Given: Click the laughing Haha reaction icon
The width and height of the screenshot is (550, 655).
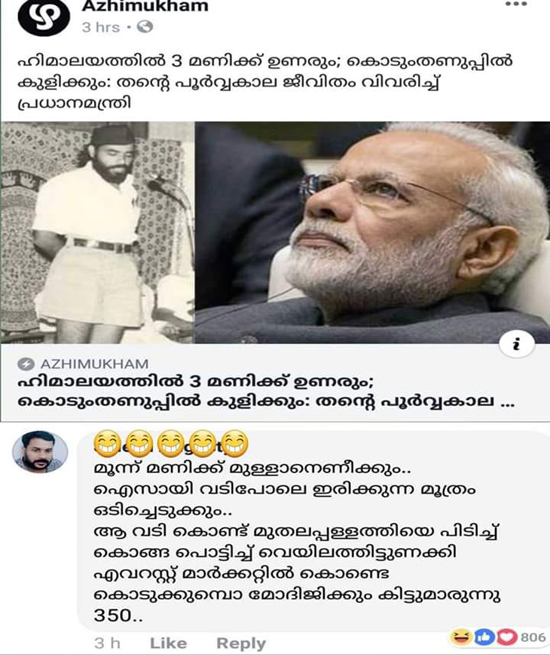Looking at the screenshot, I should [x=461, y=637].
